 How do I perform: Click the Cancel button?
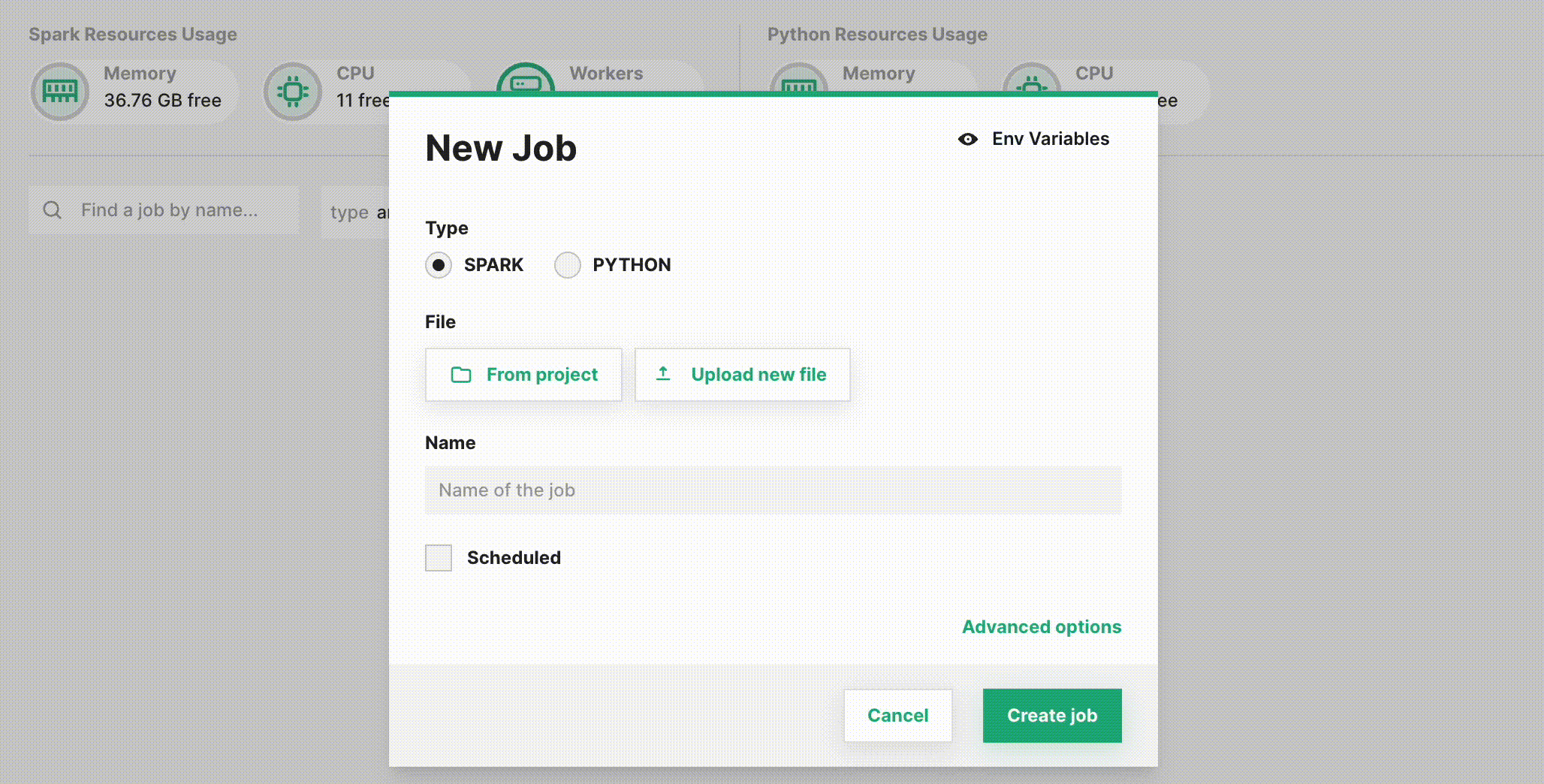click(x=897, y=715)
